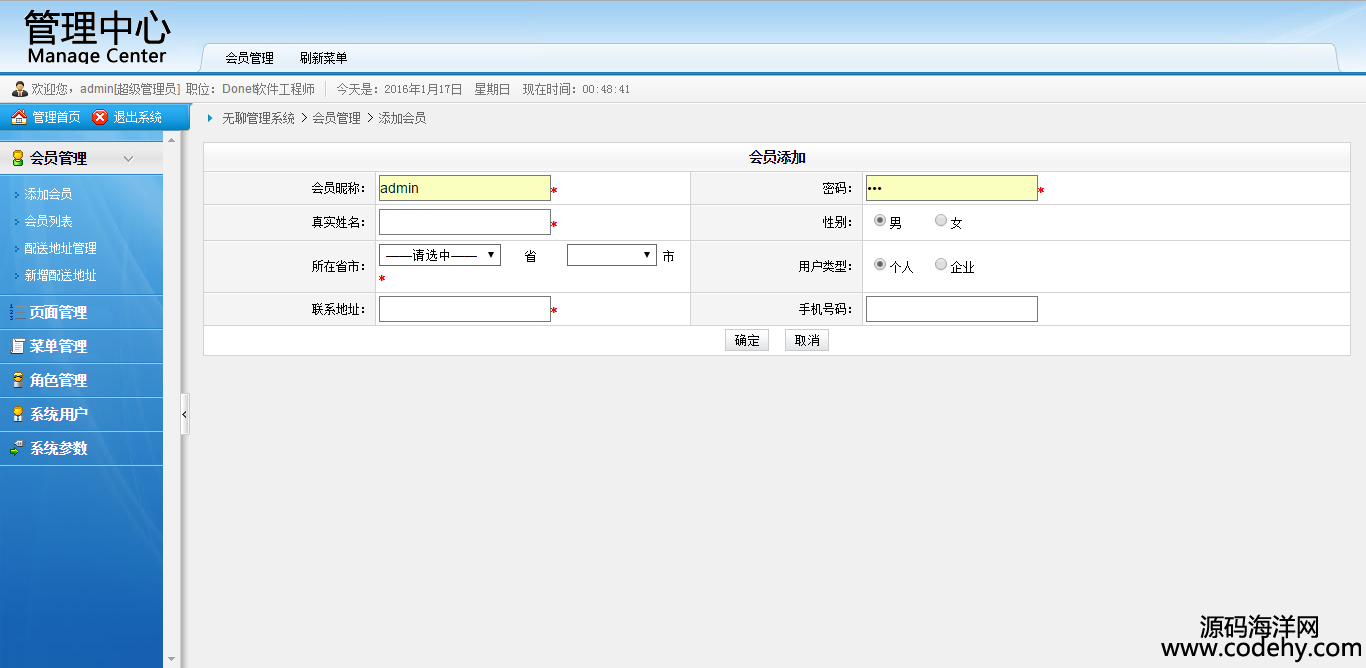The height and width of the screenshot is (668, 1366).
Task: Open 页面管理 section via its list icon
Action: pyautogui.click(x=17, y=312)
